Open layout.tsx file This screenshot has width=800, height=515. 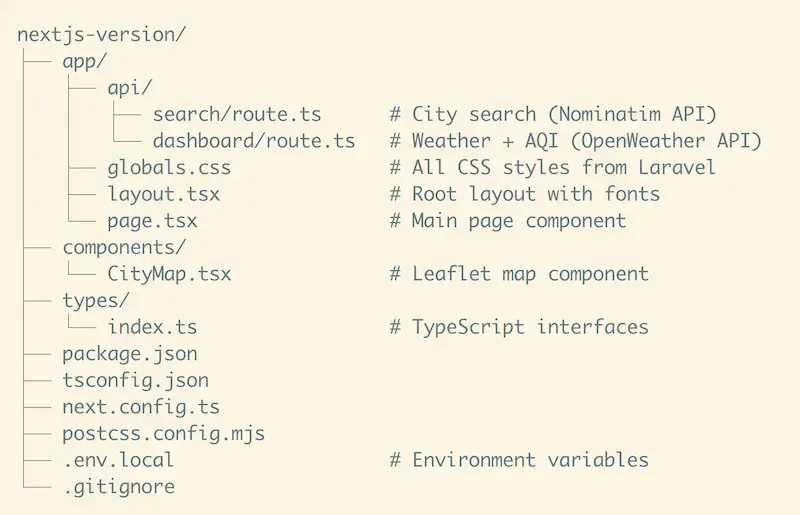click(x=164, y=194)
